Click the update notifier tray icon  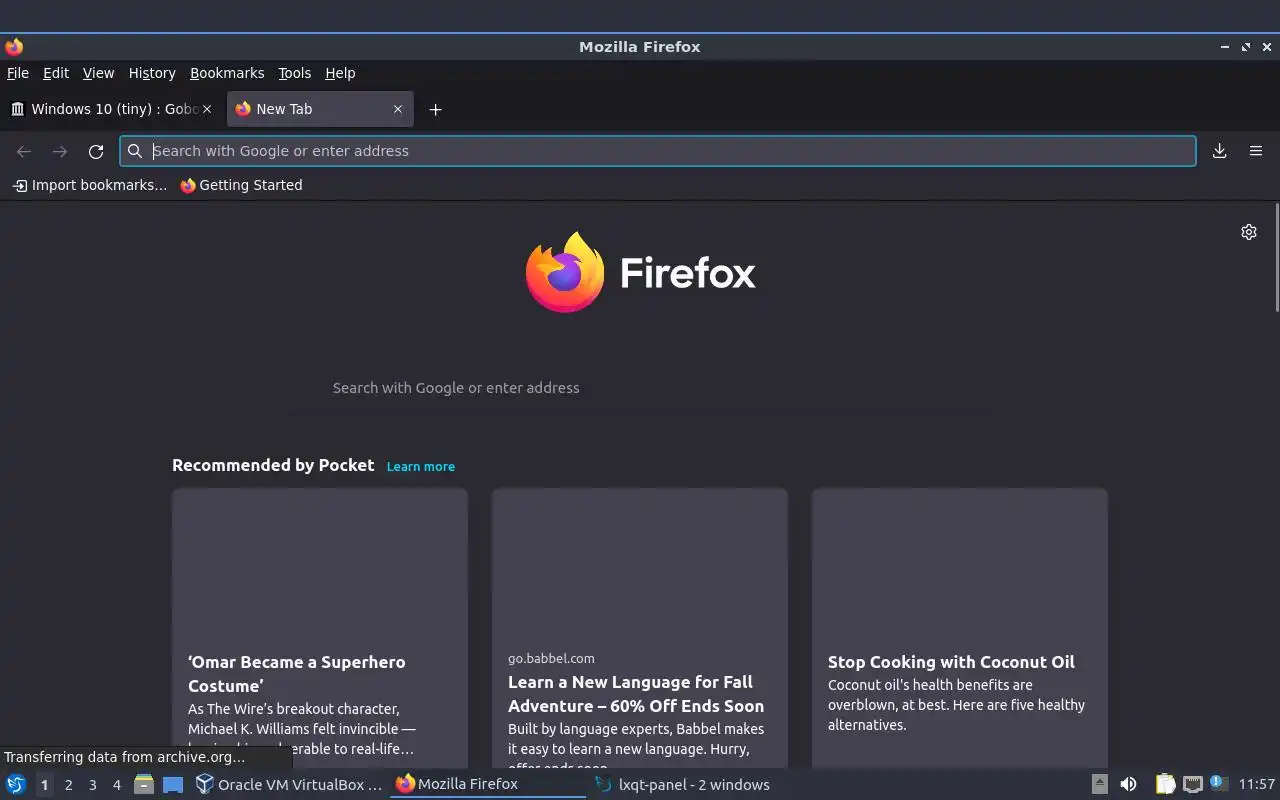coord(1218,783)
